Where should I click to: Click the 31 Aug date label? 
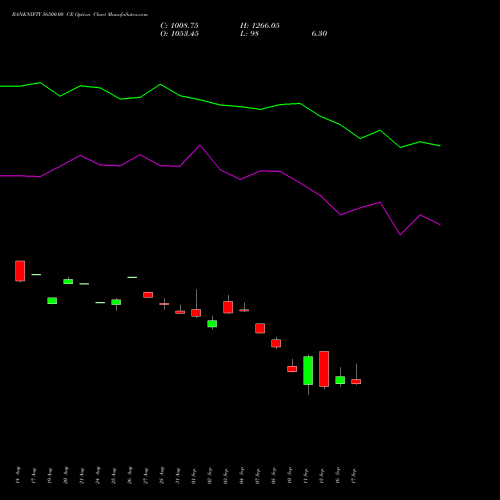tap(178, 475)
